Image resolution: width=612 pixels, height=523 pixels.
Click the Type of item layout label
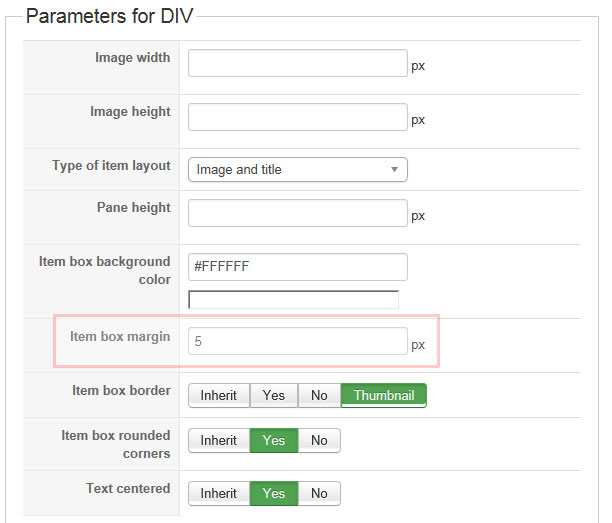pos(111,166)
